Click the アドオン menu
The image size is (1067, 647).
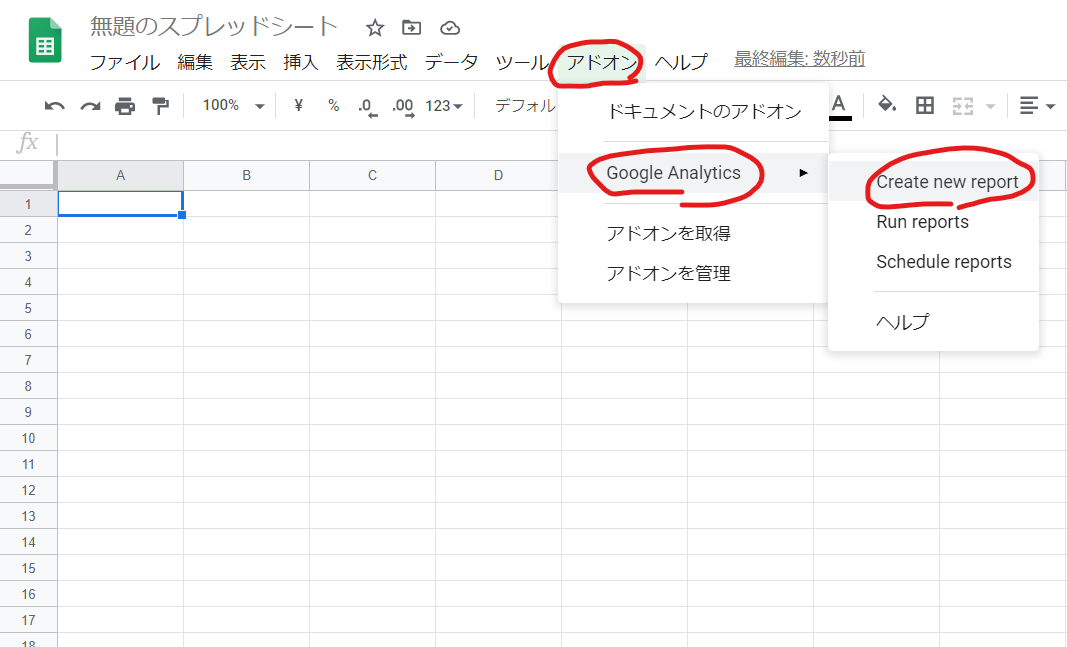(602, 62)
